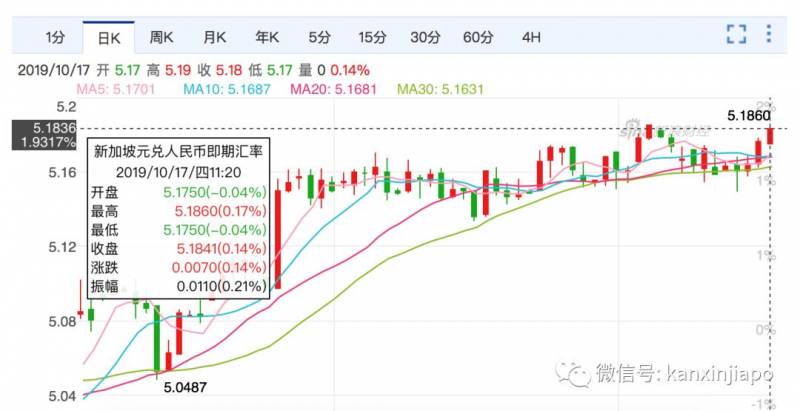Image resolution: width=800 pixels, height=411 pixels.
Task: Select the 年K yearly chart tab
Action: (x=267, y=37)
